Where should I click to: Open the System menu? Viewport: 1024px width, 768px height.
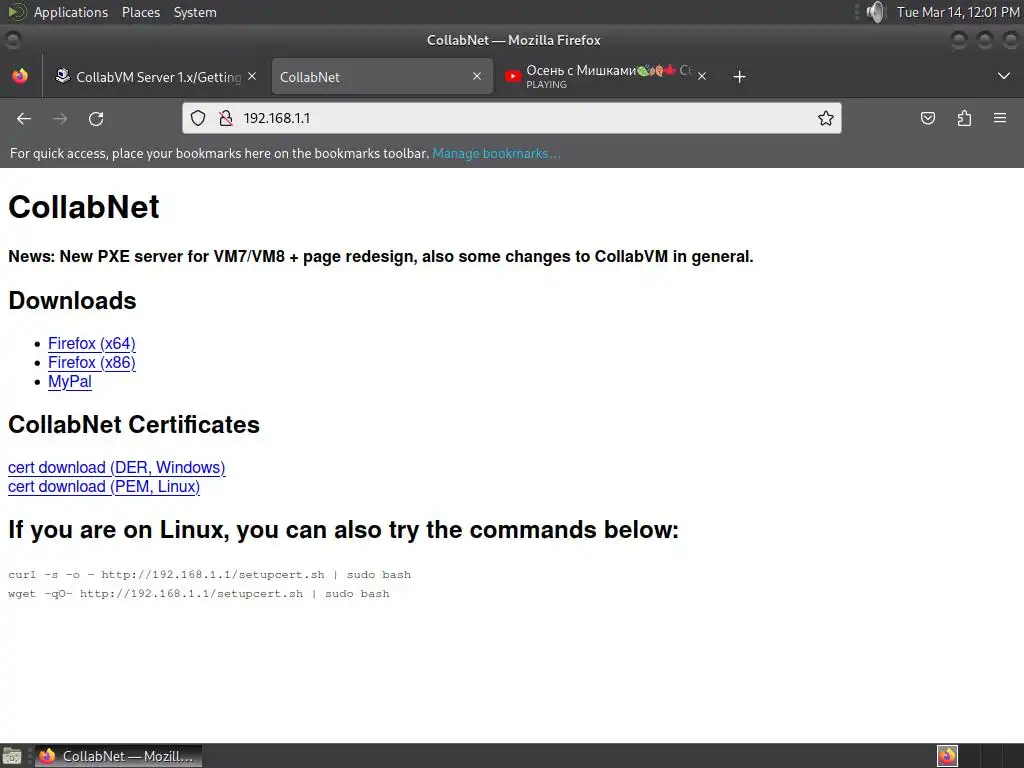(x=195, y=12)
